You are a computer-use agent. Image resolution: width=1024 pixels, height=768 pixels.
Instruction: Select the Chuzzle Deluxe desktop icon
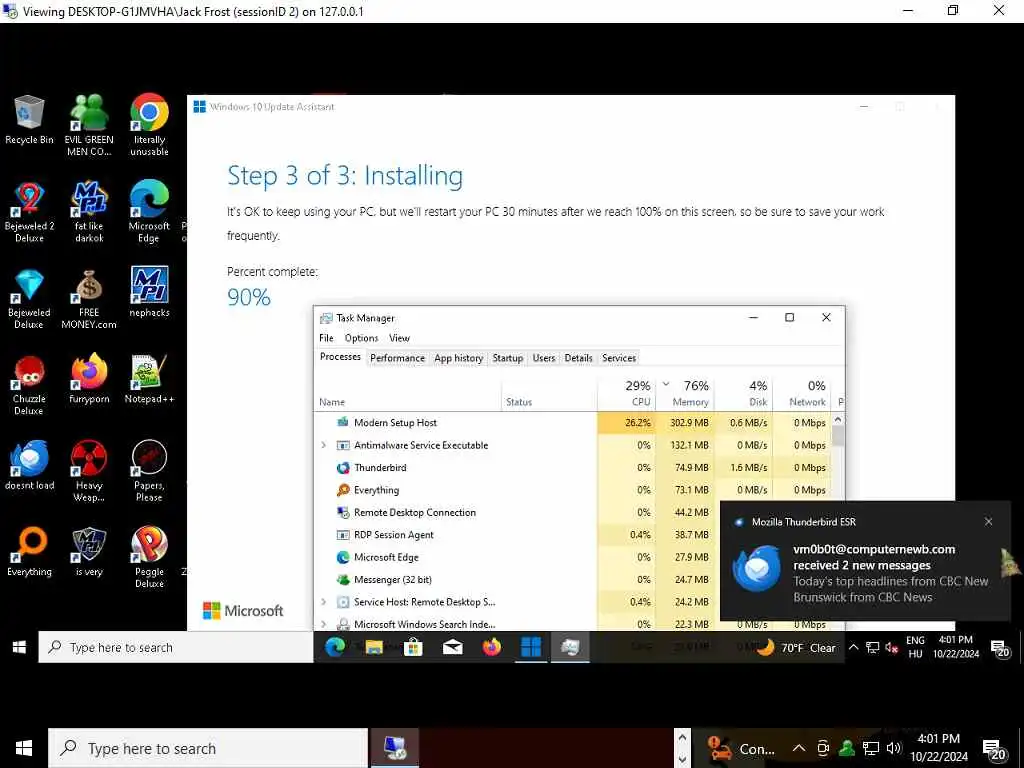point(29,384)
